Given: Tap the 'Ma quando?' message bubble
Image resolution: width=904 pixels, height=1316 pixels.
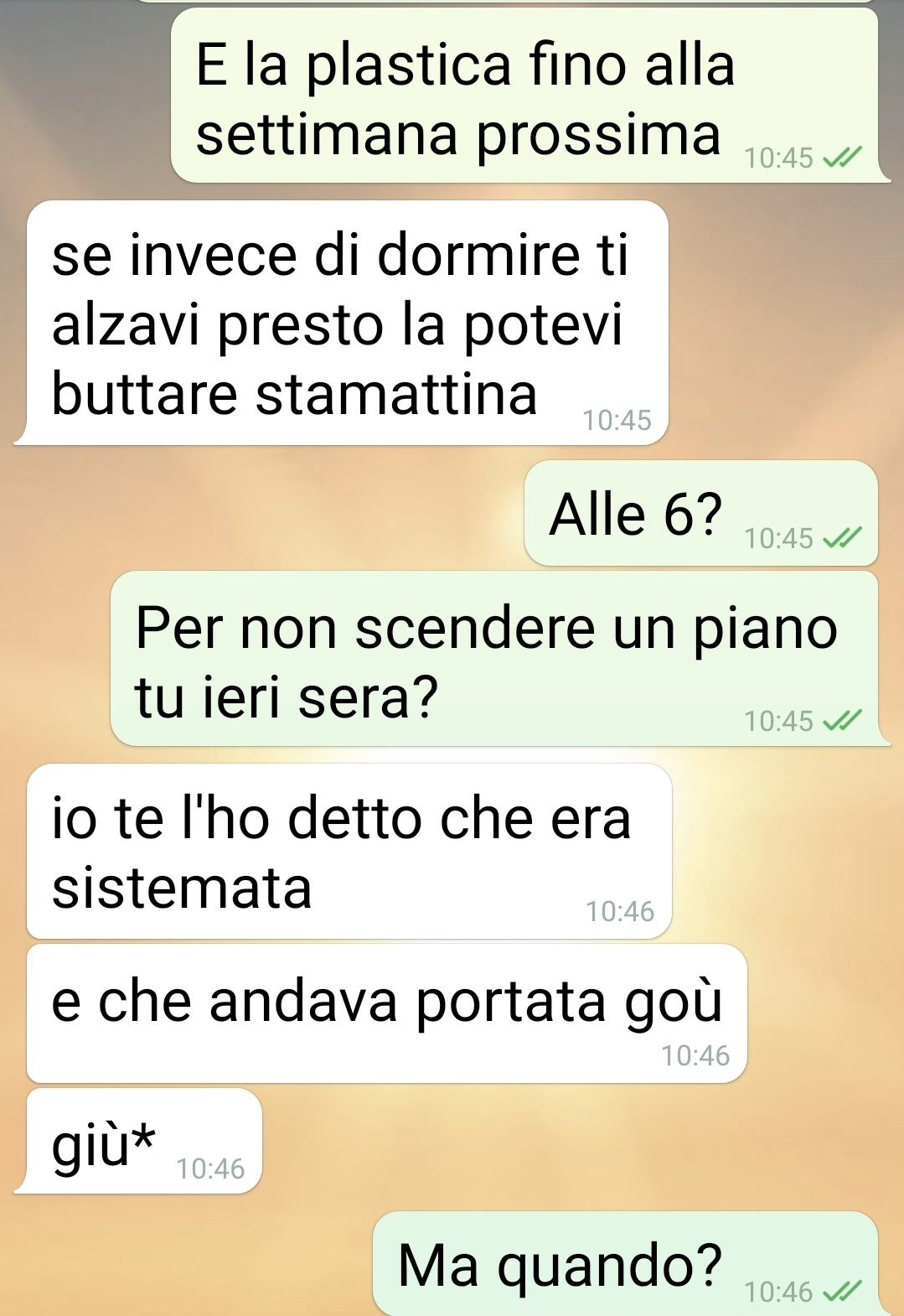Looking at the screenshot, I should pos(625,1264).
